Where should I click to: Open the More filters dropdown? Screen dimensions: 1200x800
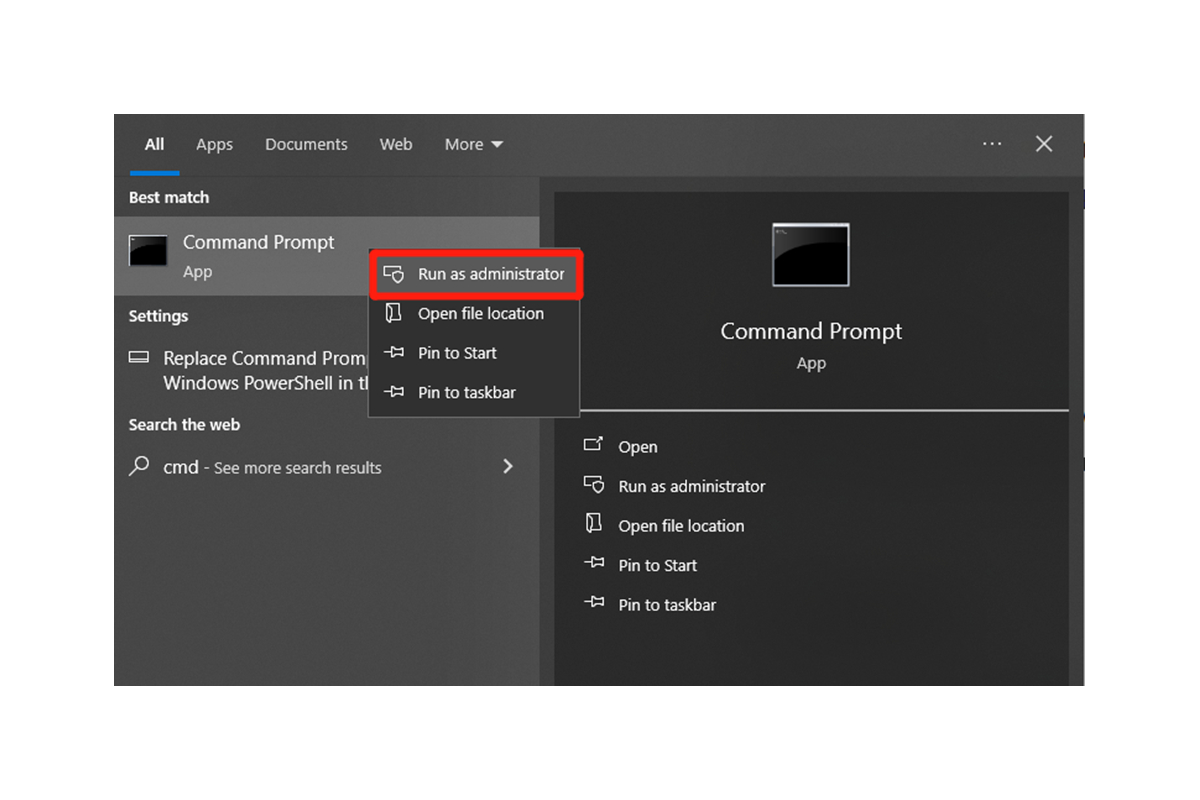coord(473,144)
